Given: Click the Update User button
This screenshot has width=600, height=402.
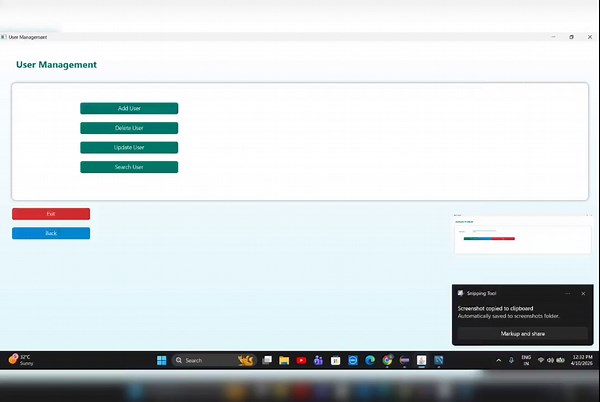Looking at the screenshot, I should [x=129, y=148].
